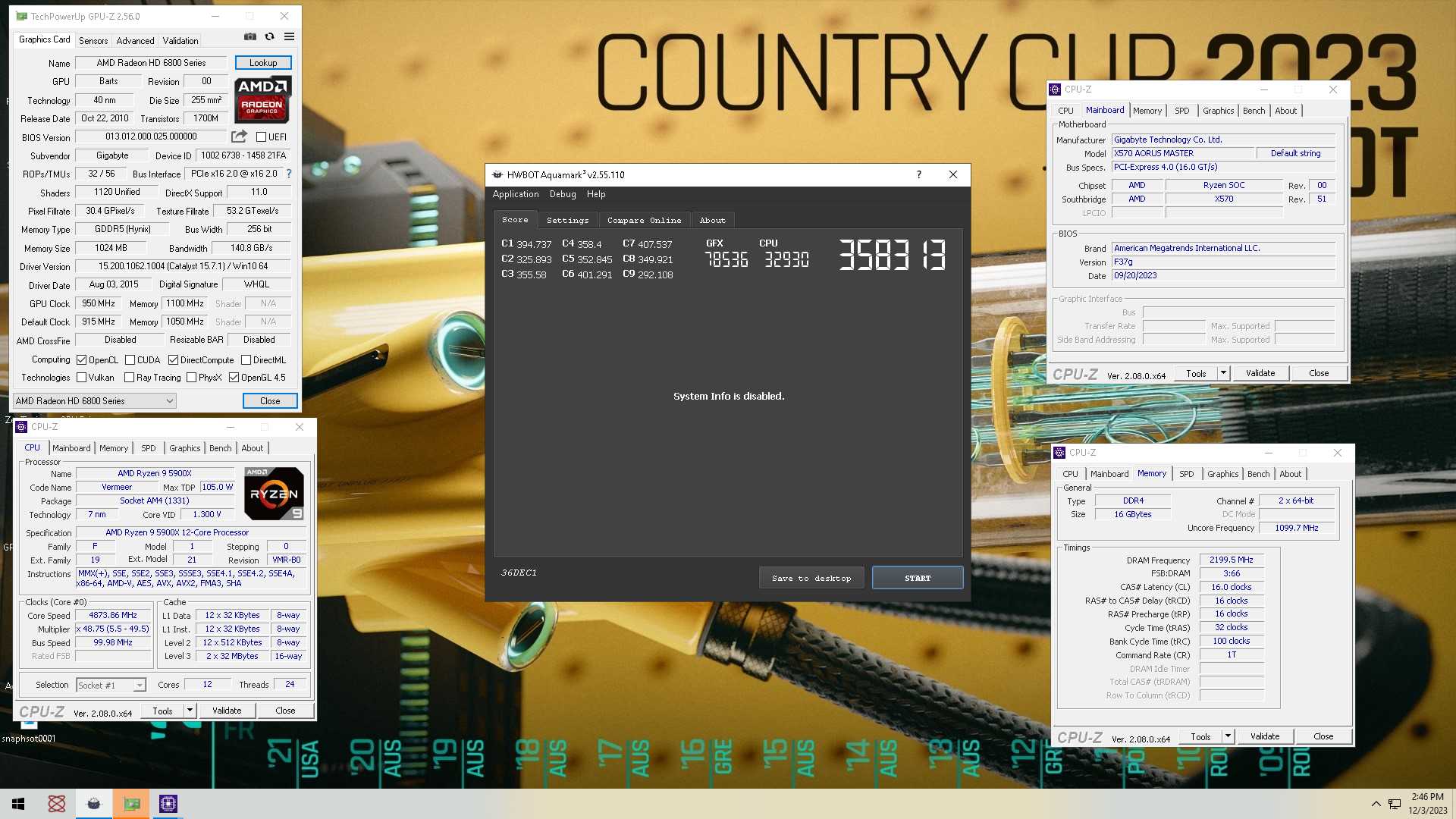Open the Validation tab in GPU-Z

(180, 41)
